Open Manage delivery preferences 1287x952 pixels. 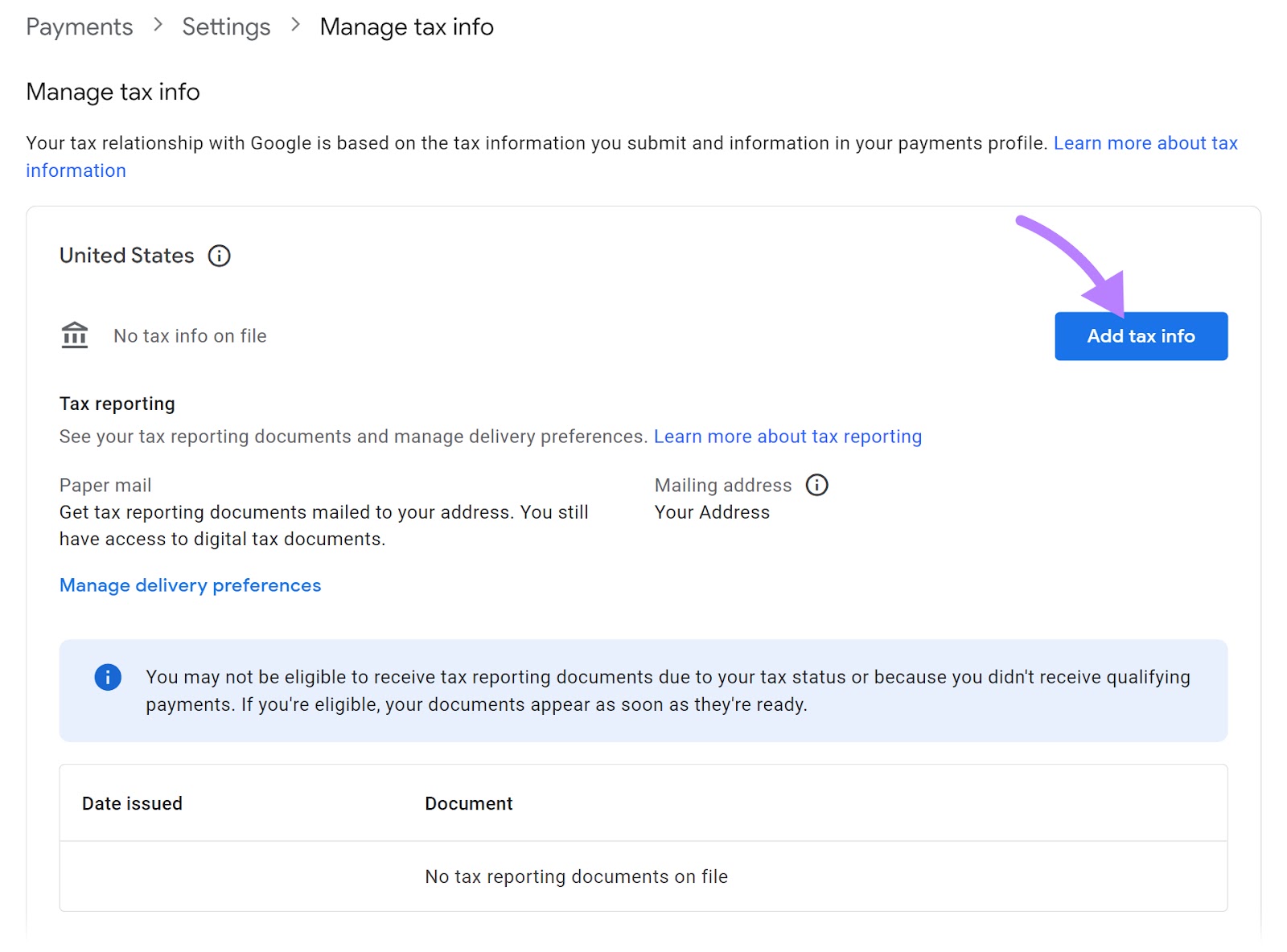point(189,585)
